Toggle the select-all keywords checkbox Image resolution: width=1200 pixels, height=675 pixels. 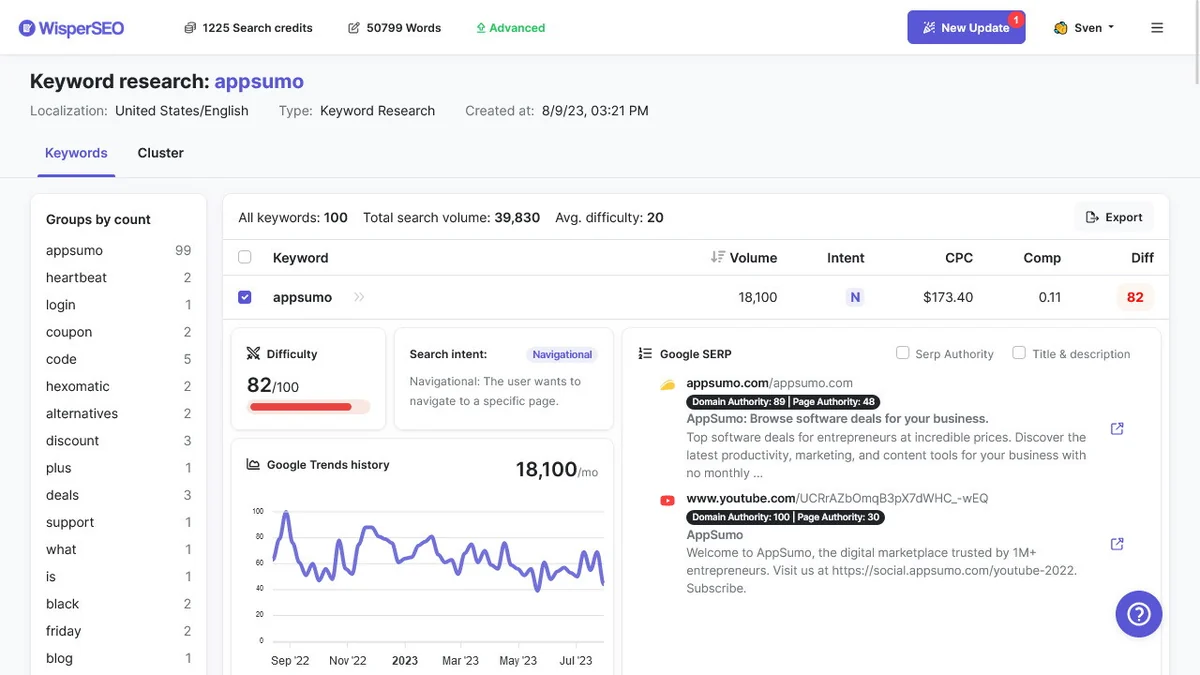point(245,257)
